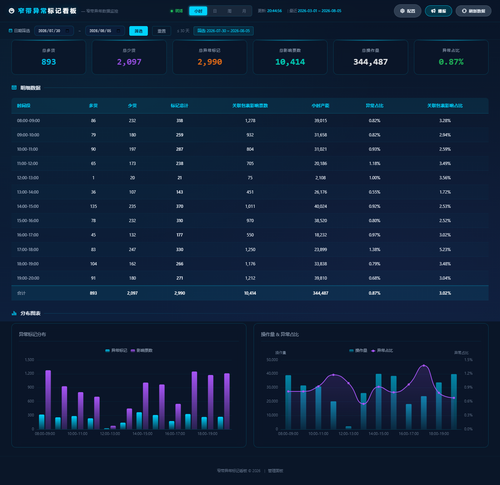Open the calendar picker icon in the 2026/08/05 field
500x485 pixels.
tap(118, 31)
